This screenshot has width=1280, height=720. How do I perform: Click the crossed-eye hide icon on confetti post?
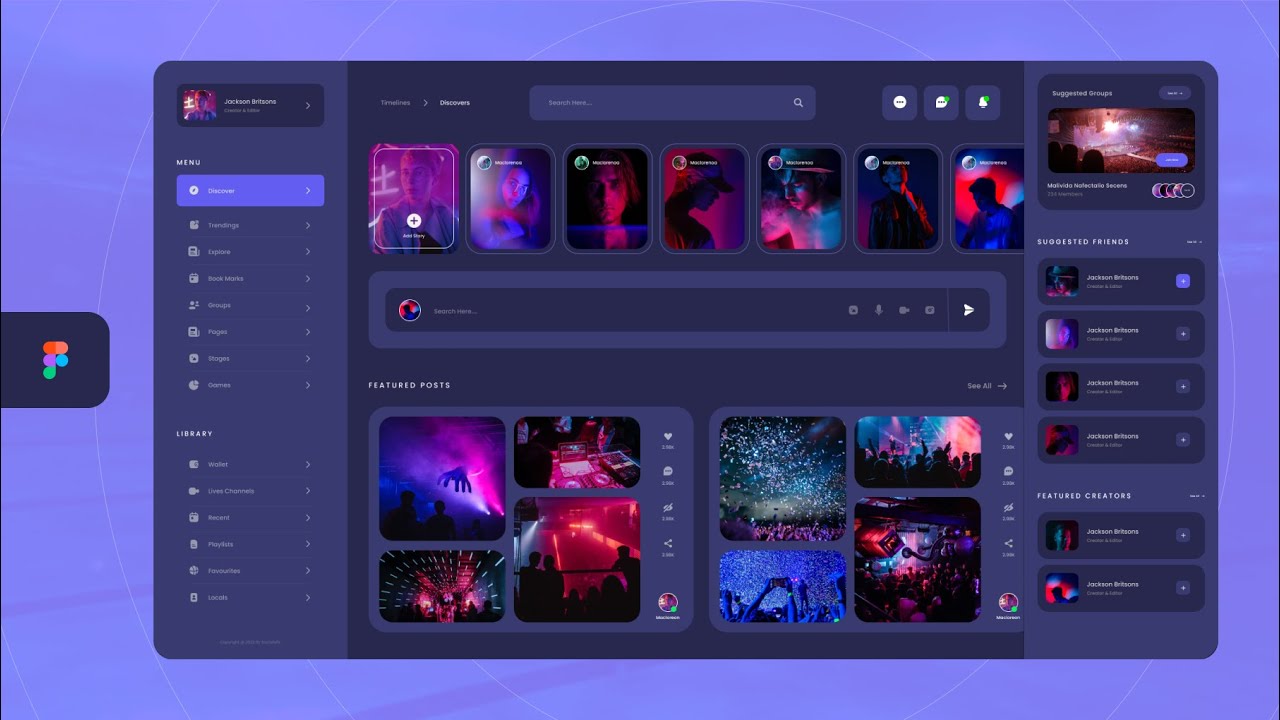click(1008, 507)
